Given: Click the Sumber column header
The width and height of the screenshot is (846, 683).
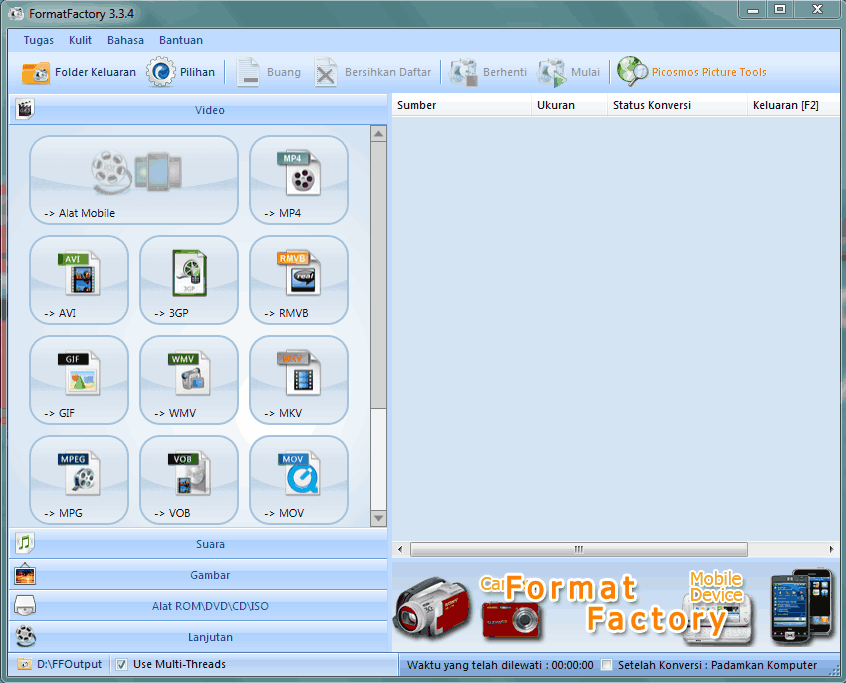Looking at the screenshot, I should tap(462, 105).
